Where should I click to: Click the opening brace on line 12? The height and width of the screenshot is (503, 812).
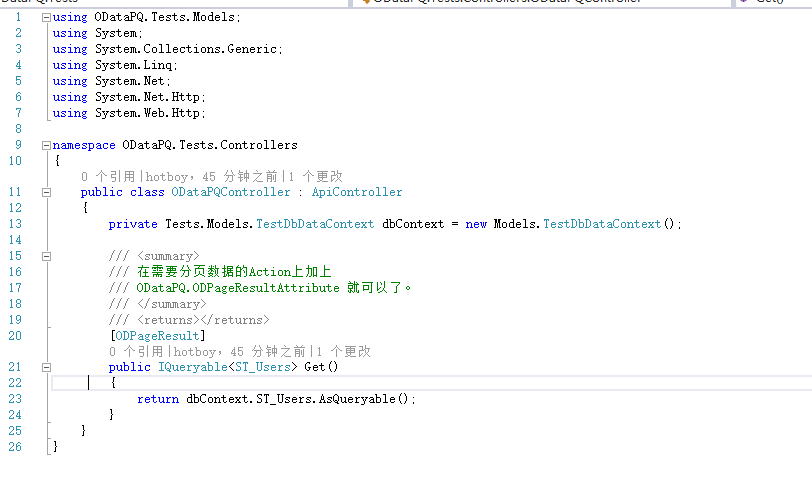point(85,208)
